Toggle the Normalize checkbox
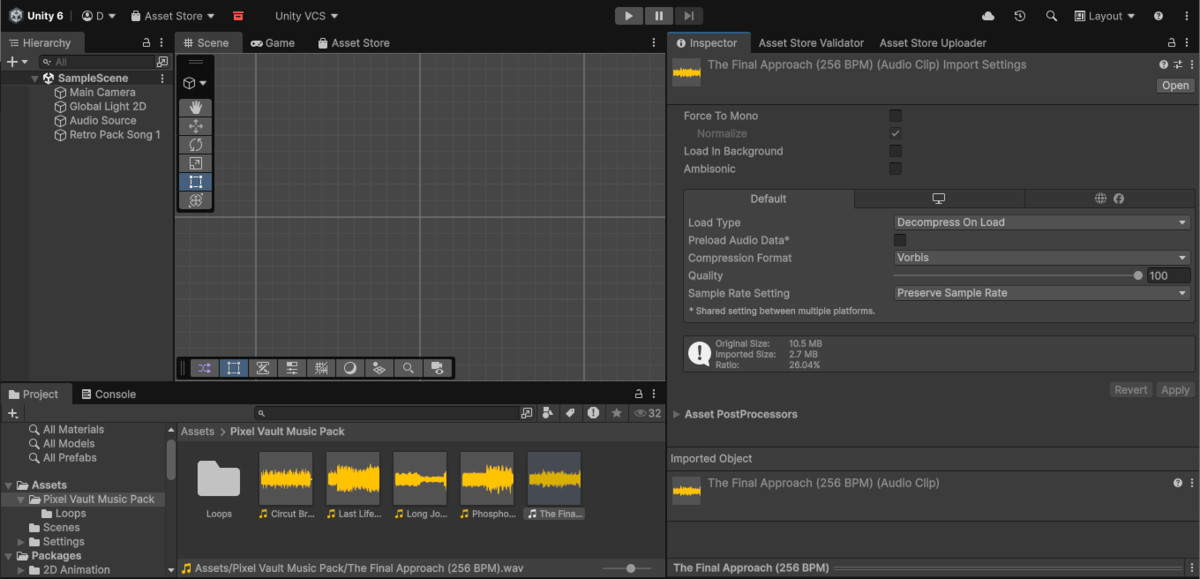1200x579 pixels. coord(895,133)
